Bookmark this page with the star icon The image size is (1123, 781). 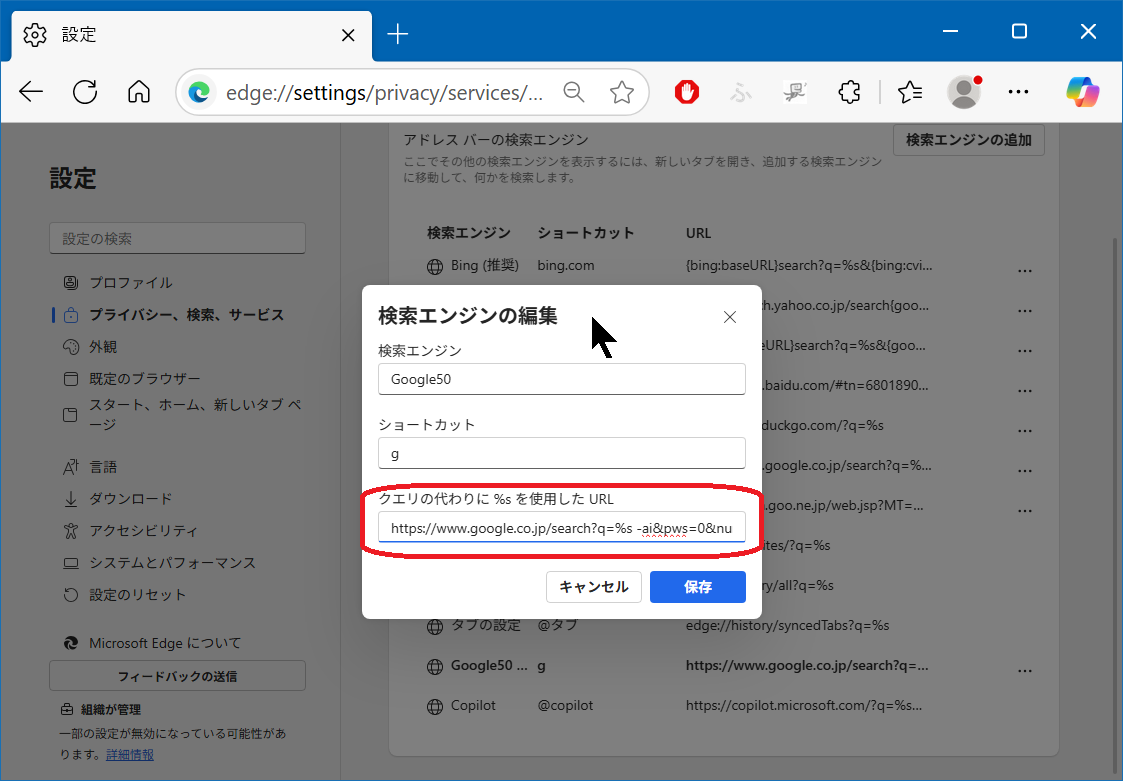[622, 92]
